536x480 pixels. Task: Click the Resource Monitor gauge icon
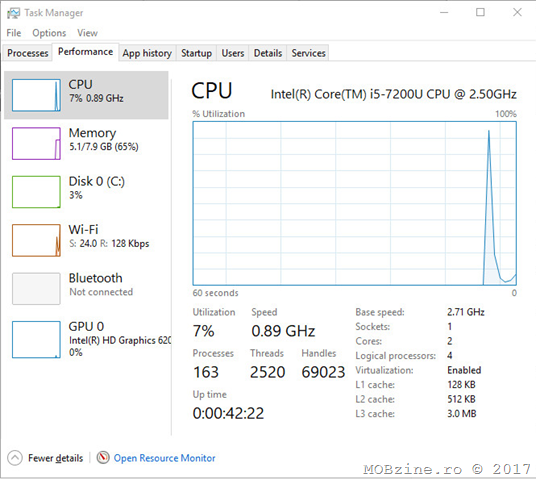tap(103, 457)
